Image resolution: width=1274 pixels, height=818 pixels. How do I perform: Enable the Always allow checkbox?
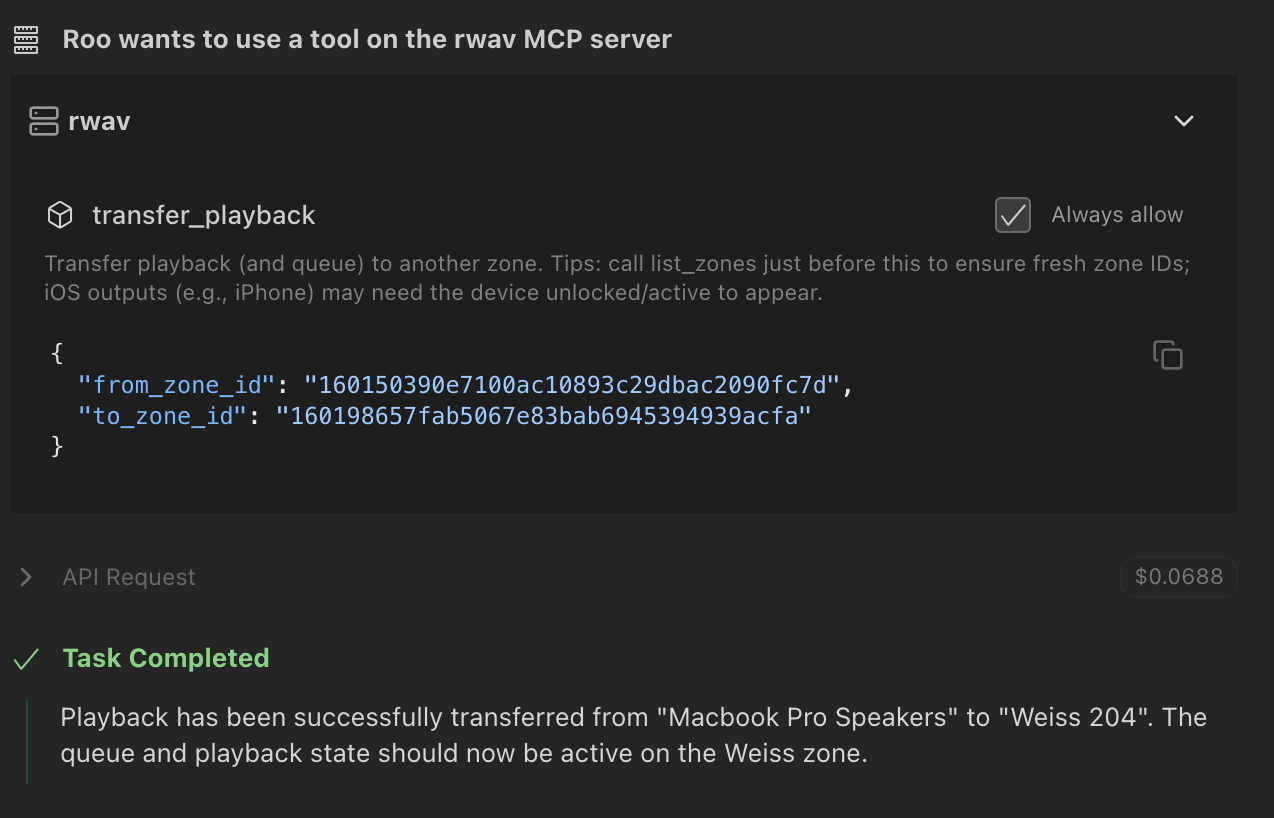point(1012,215)
